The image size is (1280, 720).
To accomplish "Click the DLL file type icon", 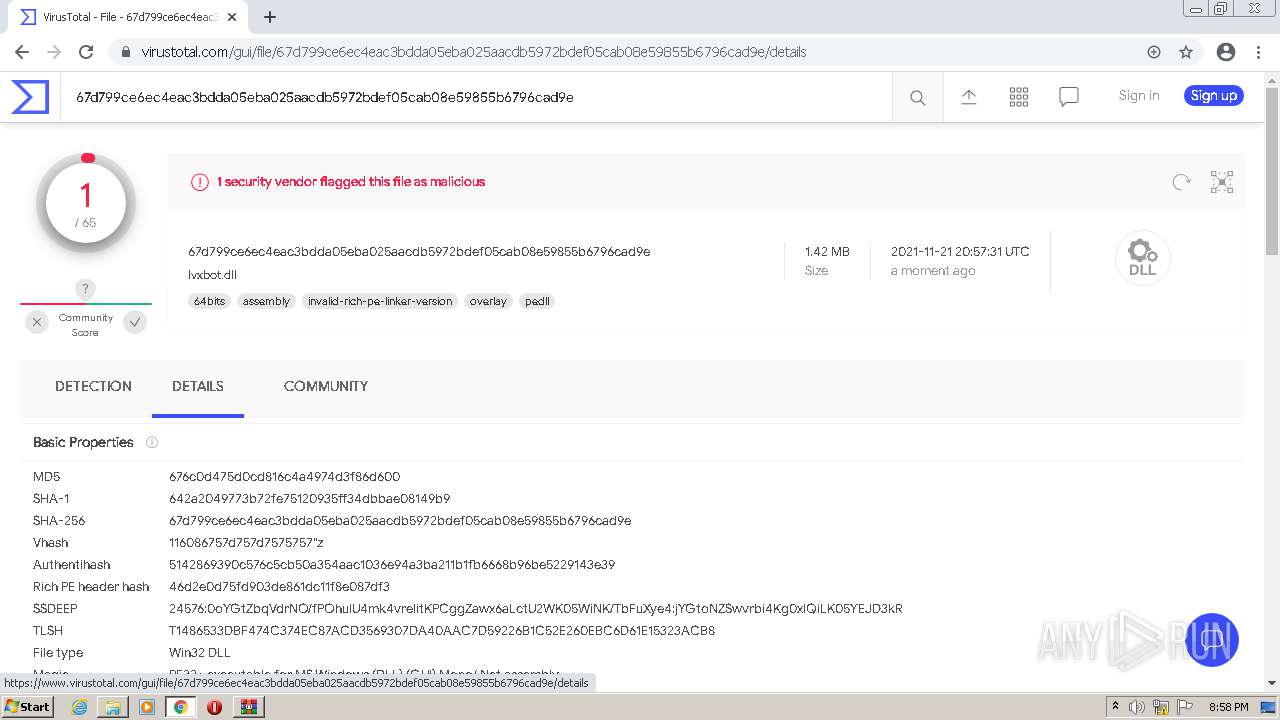I will coord(1143,258).
